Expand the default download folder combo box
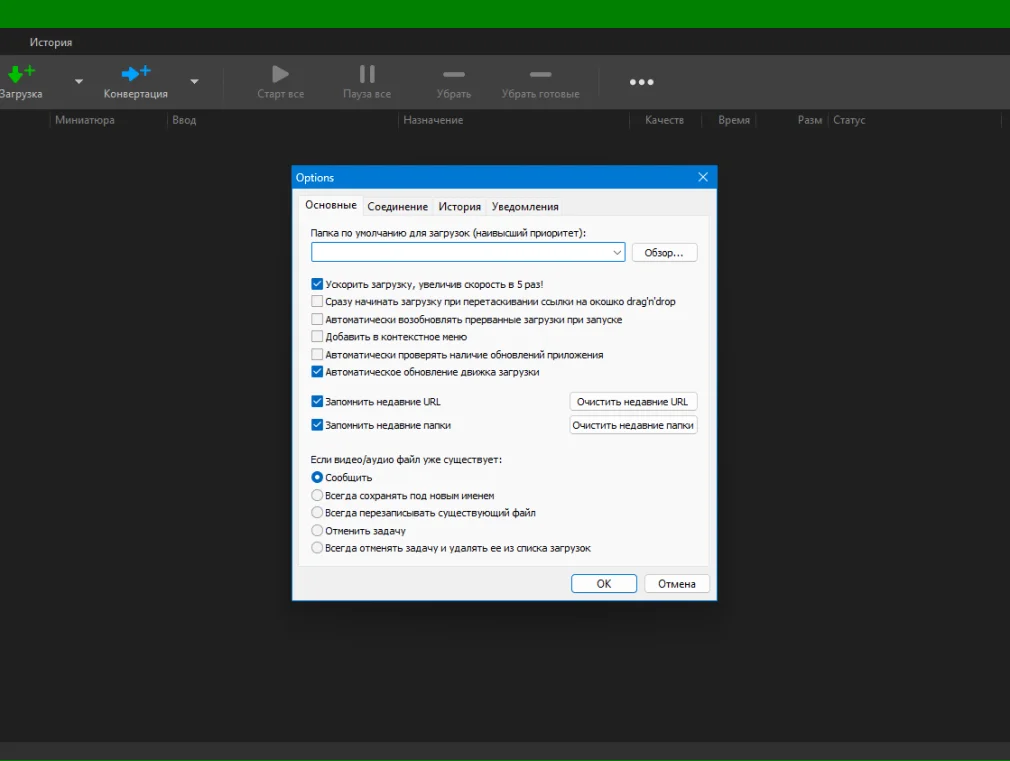This screenshot has width=1010, height=761. click(x=616, y=253)
